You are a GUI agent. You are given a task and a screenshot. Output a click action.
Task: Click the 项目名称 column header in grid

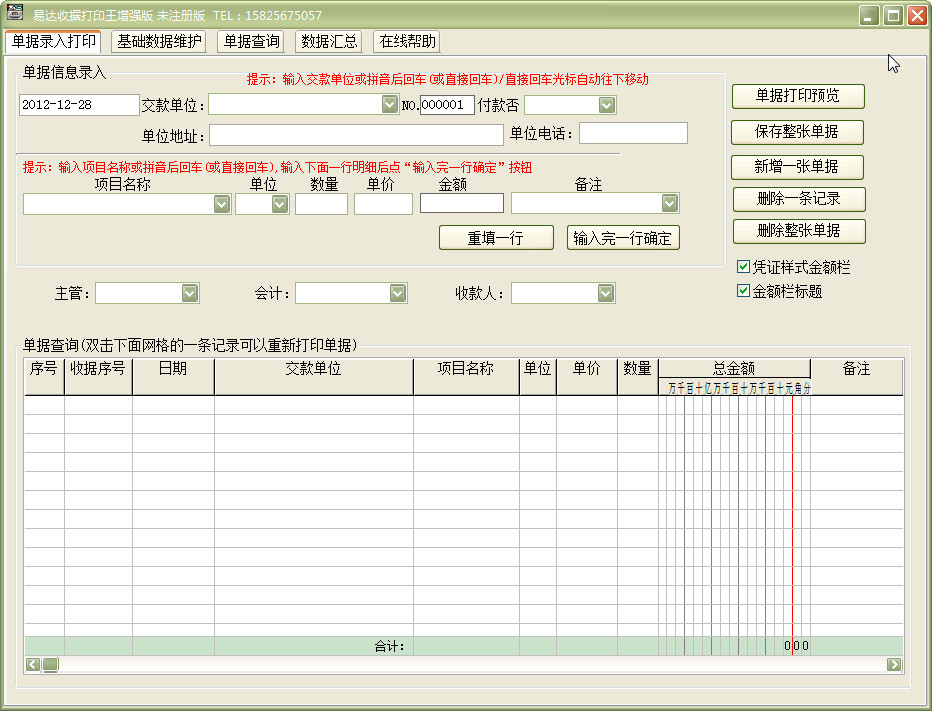[466, 376]
